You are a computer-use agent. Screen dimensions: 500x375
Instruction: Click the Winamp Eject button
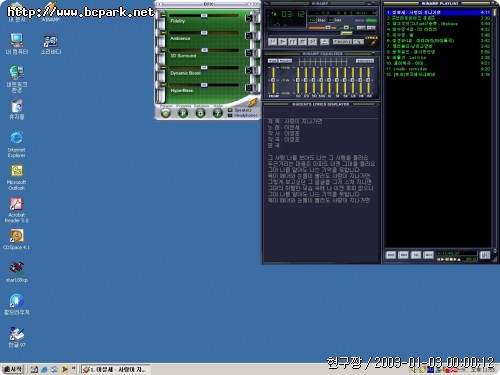coord(324,42)
